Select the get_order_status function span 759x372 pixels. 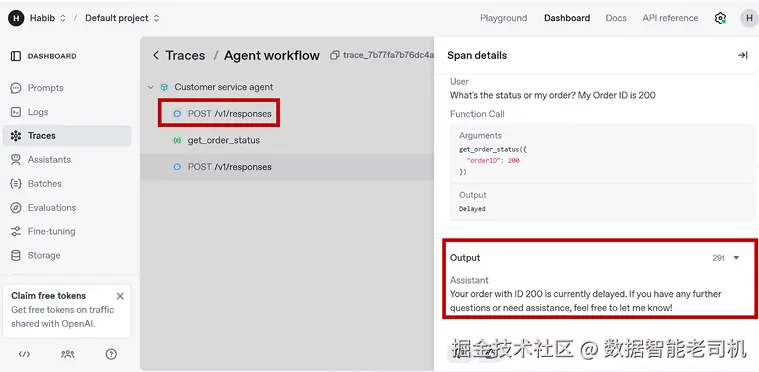pyautogui.click(x=224, y=140)
